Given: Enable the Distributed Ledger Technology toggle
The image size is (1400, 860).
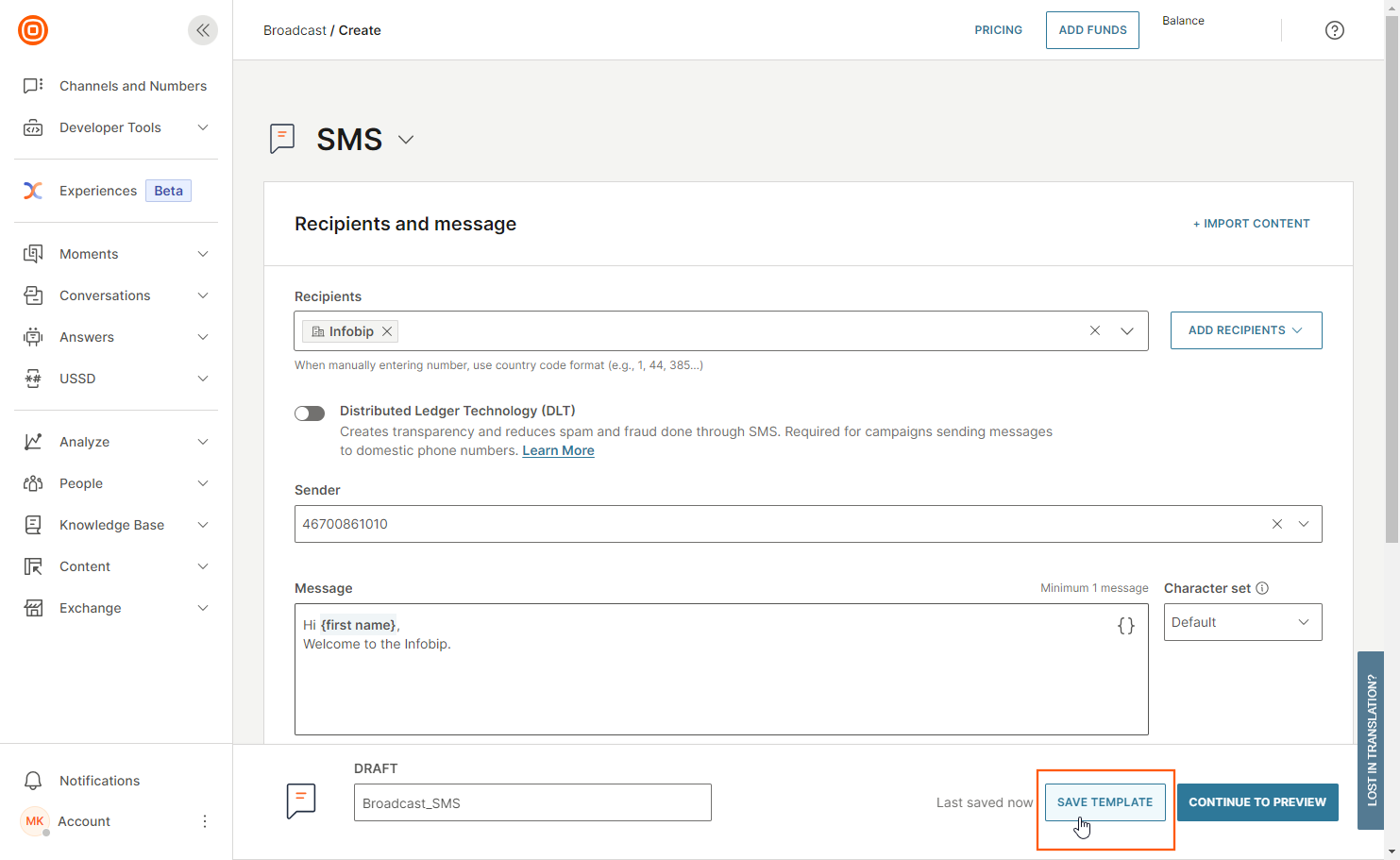Looking at the screenshot, I should click(310, 413).
